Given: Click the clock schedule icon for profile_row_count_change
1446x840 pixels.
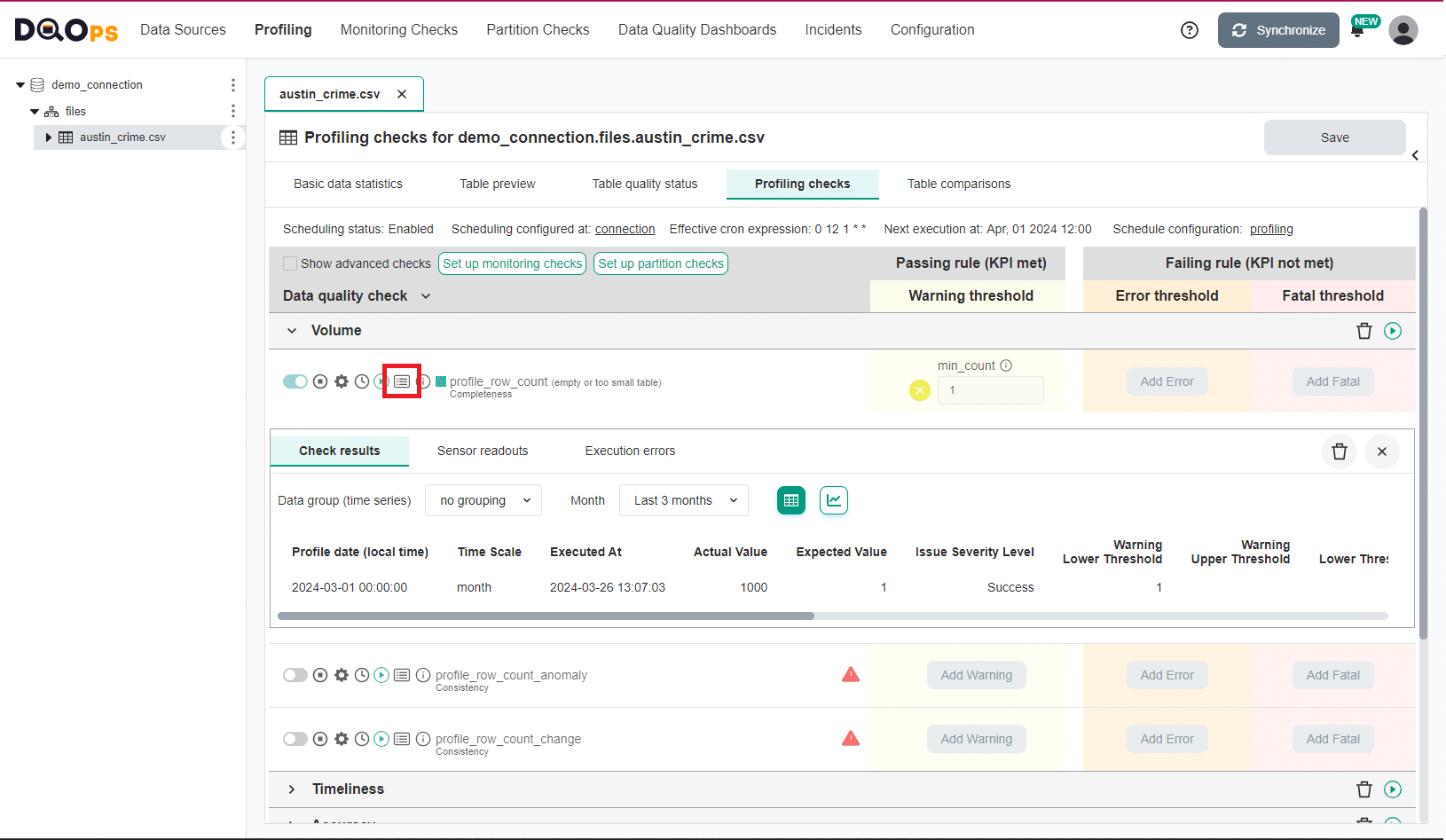Looking at the screenshot, I should tap(361, 738).
